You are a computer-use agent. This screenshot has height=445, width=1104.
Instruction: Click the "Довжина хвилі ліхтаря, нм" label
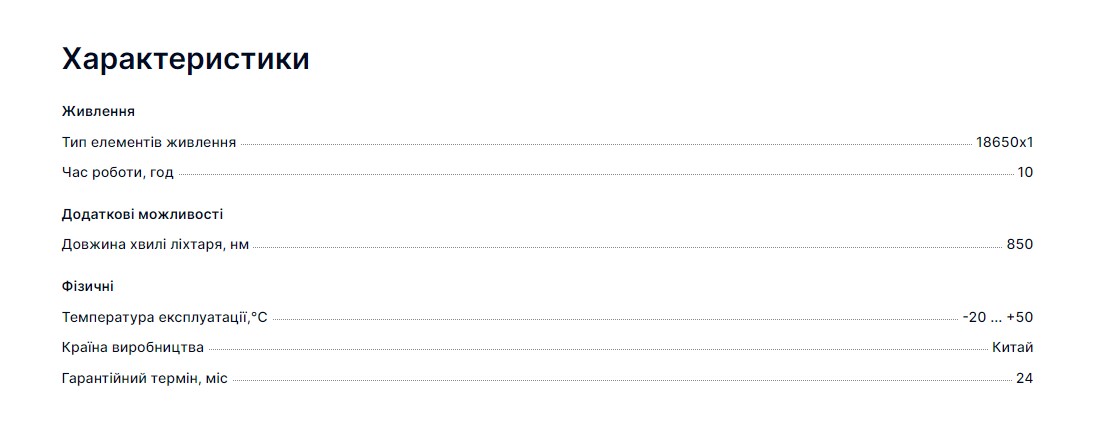(x=155, y=245)
